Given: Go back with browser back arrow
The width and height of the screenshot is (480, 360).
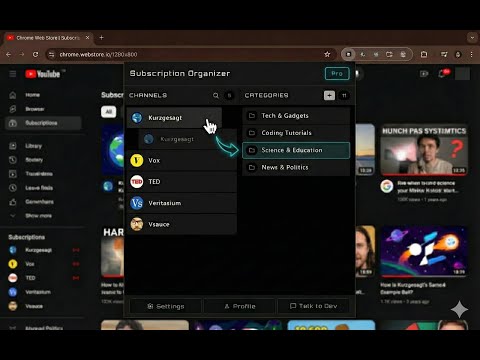Looking at the screenshot, I should [x=9, y=54].
